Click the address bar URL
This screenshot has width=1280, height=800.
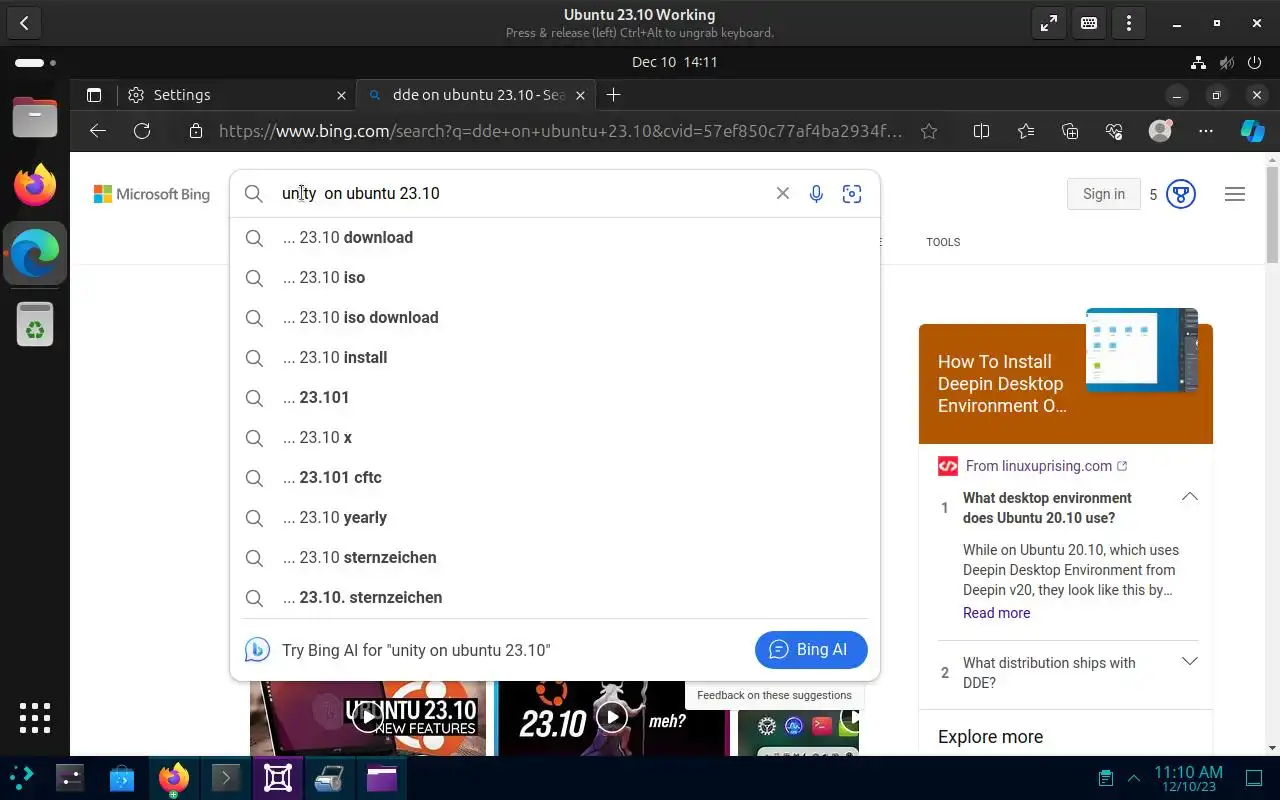tap(560, 131)
